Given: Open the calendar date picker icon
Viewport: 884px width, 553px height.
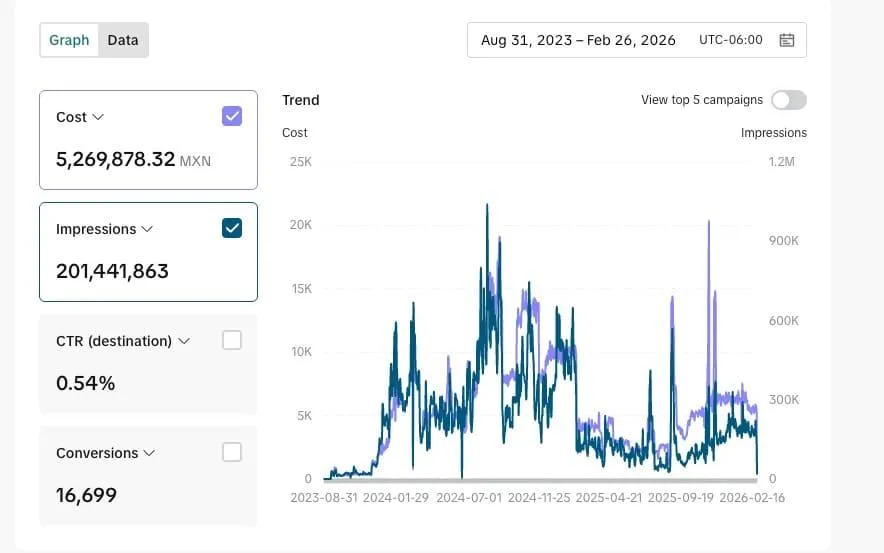Looking at the screenshot, I should coord(787,40).
